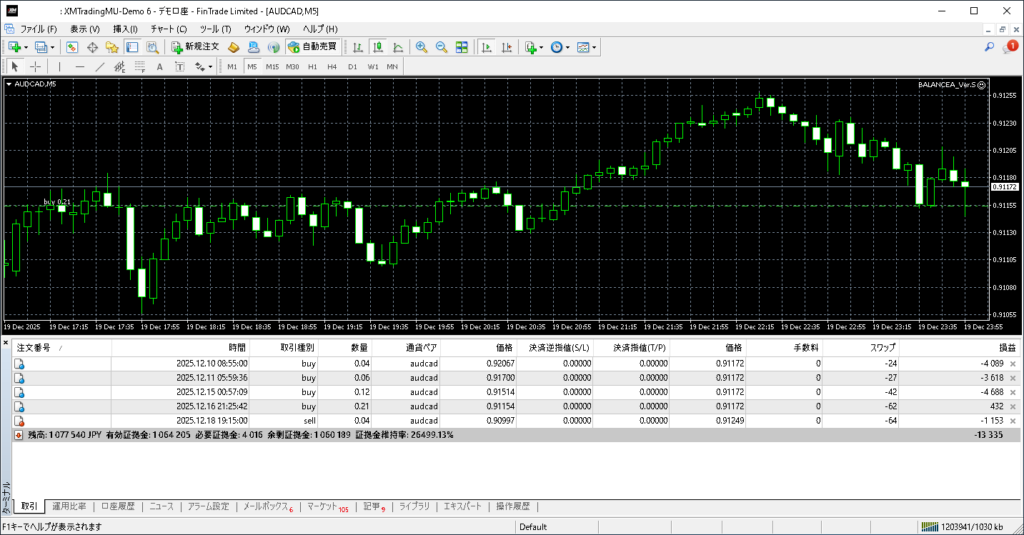Viewport: 1024px width, 535px height.
Task: Open the チャート (C) menu
Action: [168, 29]
